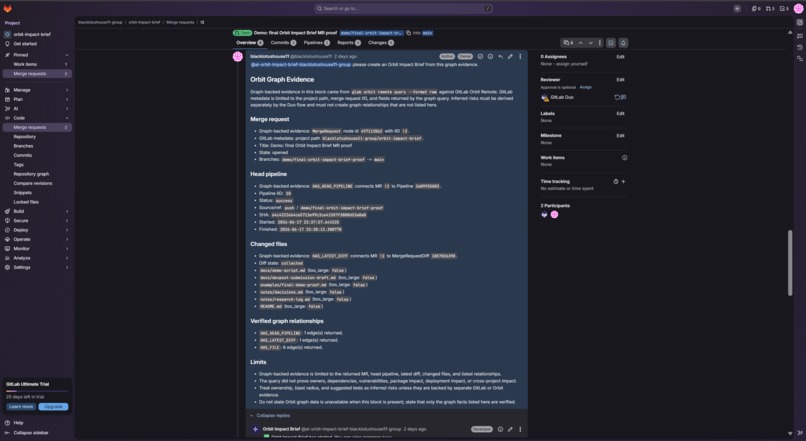Click the reviewer Assign link
806x441 pixels.
(585, 87)
